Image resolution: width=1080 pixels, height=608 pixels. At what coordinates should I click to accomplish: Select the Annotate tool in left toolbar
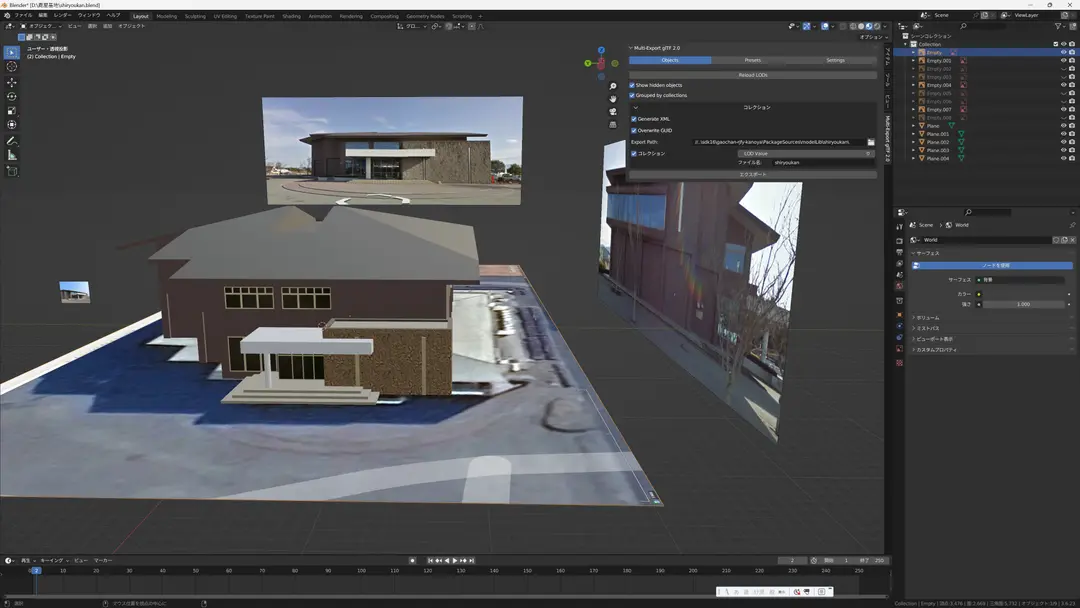point(12,140)
